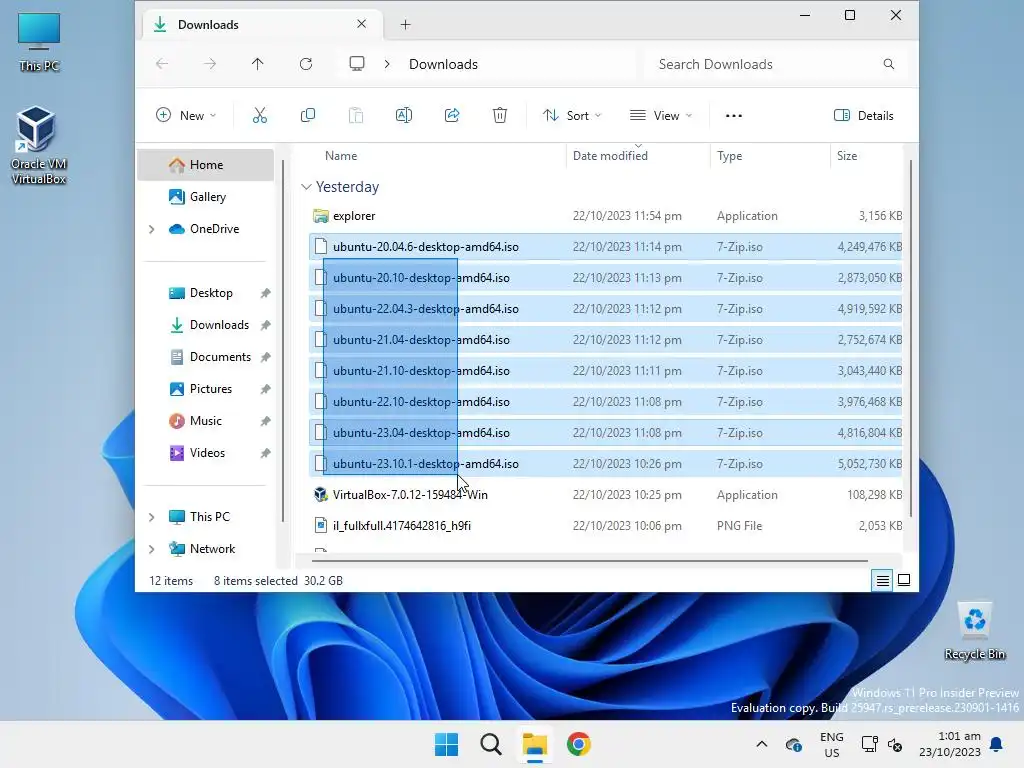Open the notification bell

click(997, 744)
